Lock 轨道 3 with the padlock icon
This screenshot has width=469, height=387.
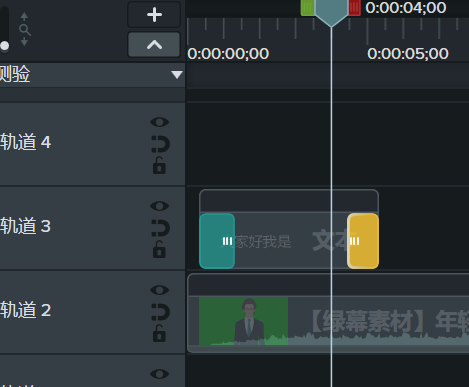[159, 250]
